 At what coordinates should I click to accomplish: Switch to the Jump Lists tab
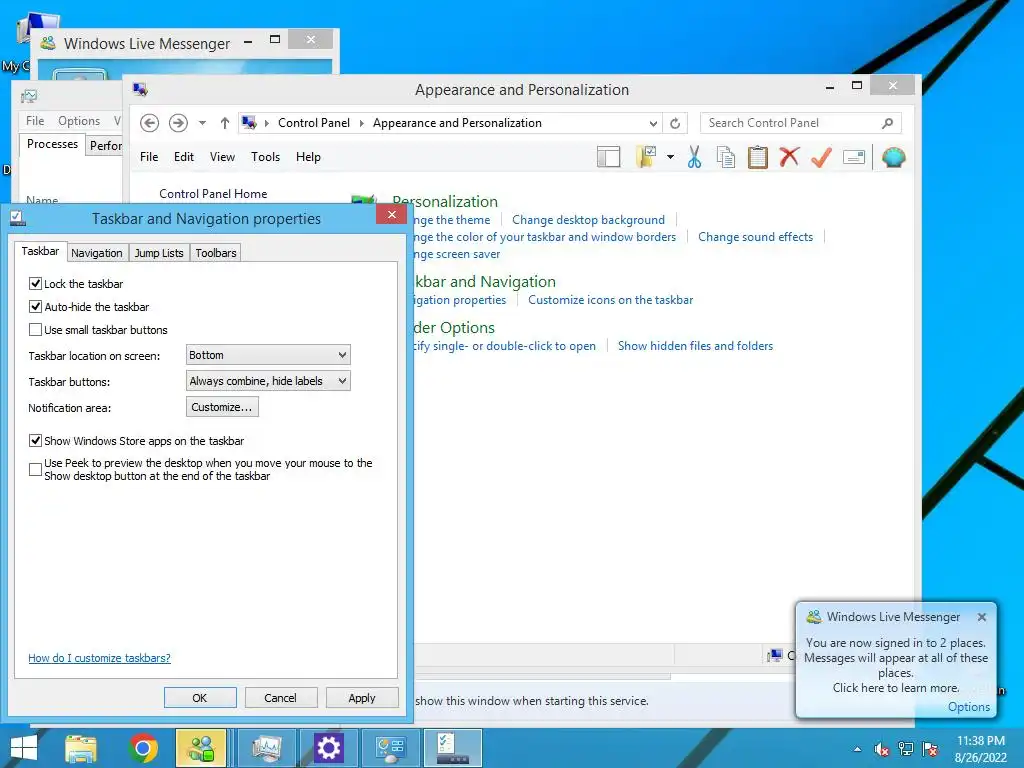click(159, 253)
